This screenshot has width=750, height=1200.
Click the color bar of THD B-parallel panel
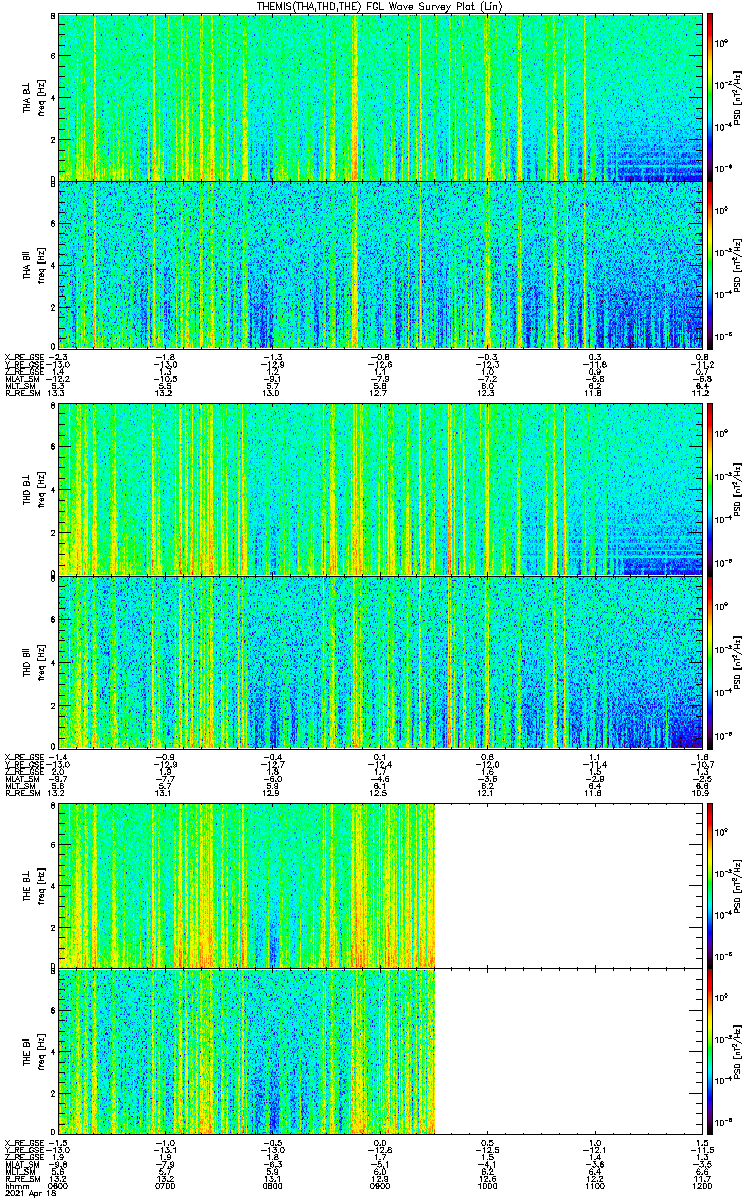click(710, 661)
